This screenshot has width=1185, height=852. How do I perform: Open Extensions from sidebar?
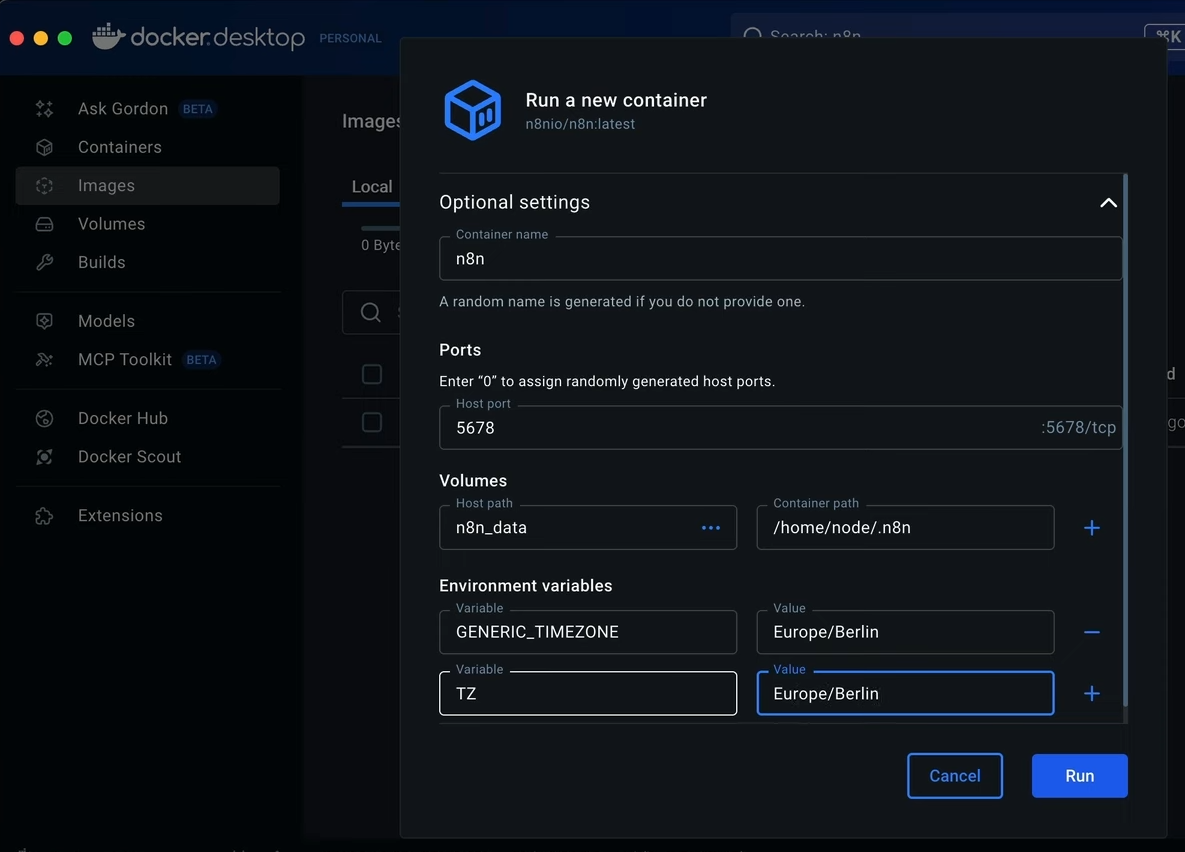(x=148, y=516)
